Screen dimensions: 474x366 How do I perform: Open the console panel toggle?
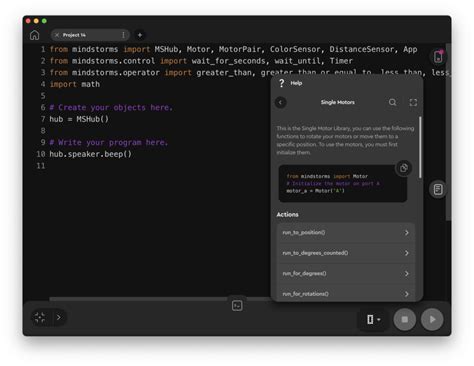(x=237, y=305)
